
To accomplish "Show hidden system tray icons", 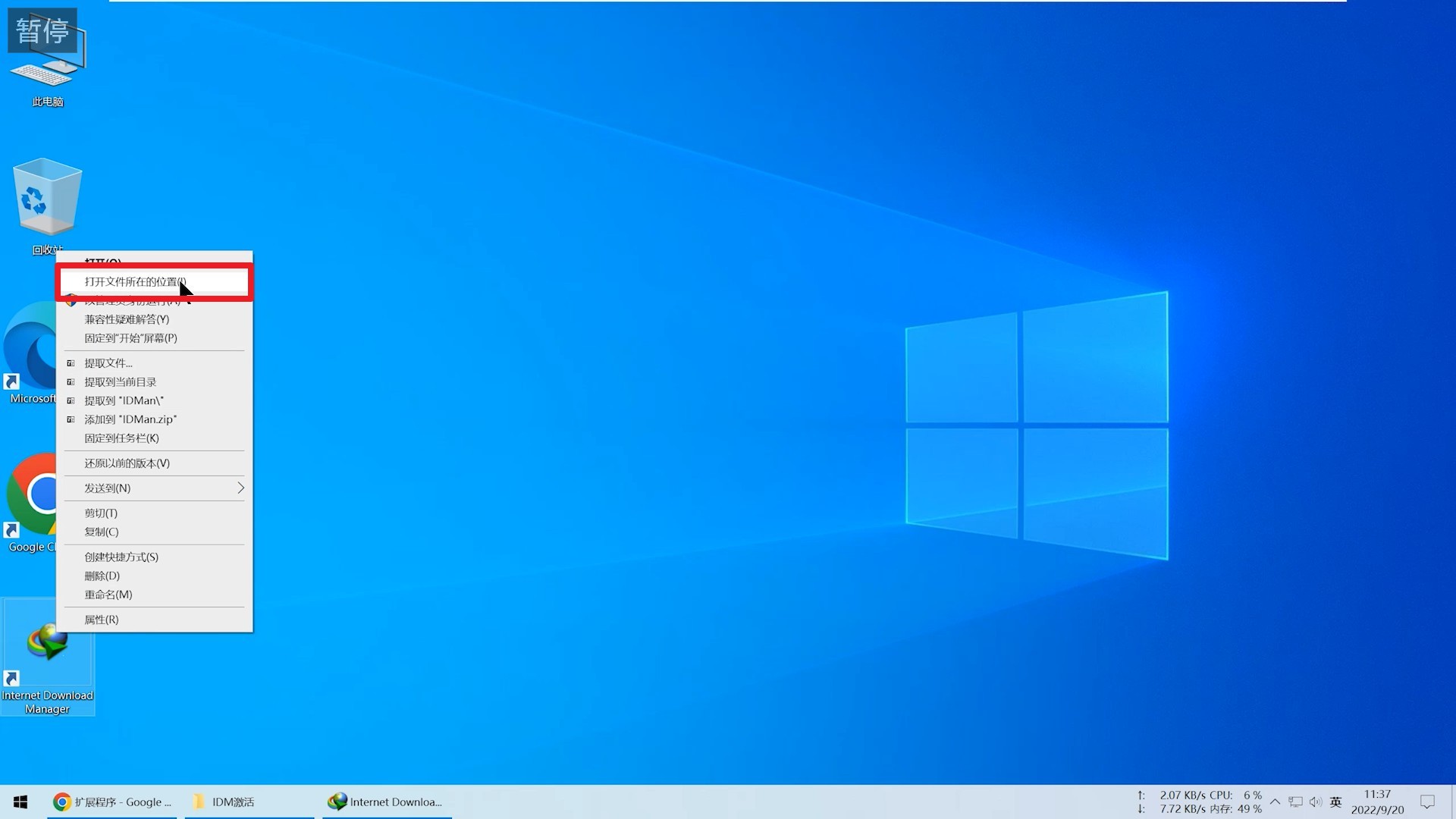I will coord(1275,802).
